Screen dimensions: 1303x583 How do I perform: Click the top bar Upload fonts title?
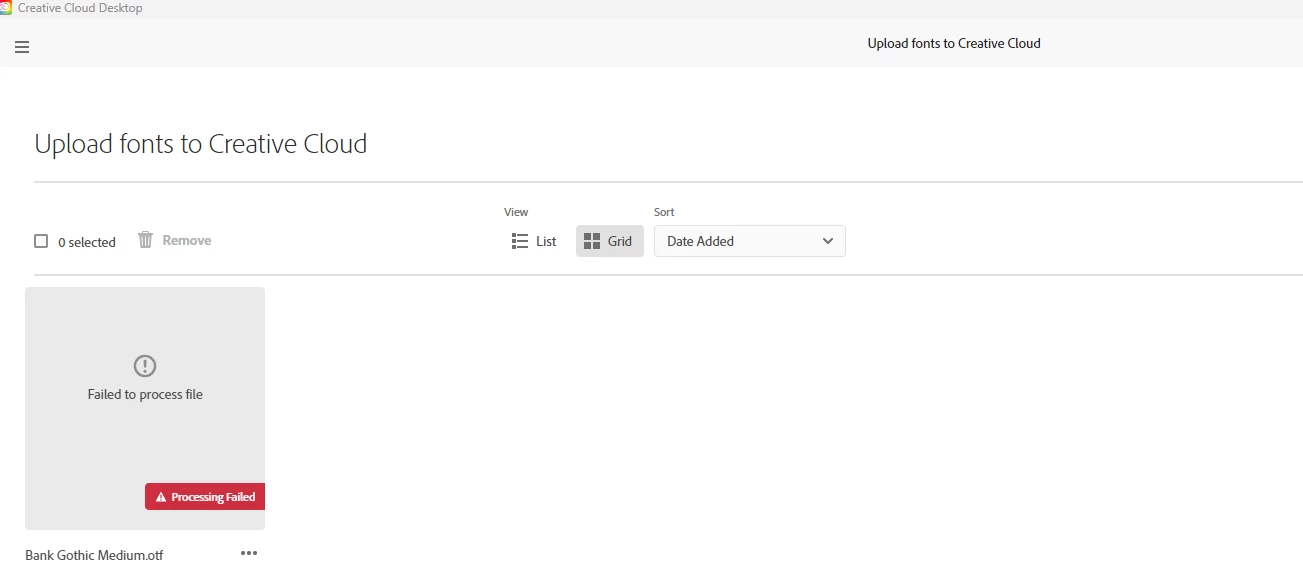point(954,43)
